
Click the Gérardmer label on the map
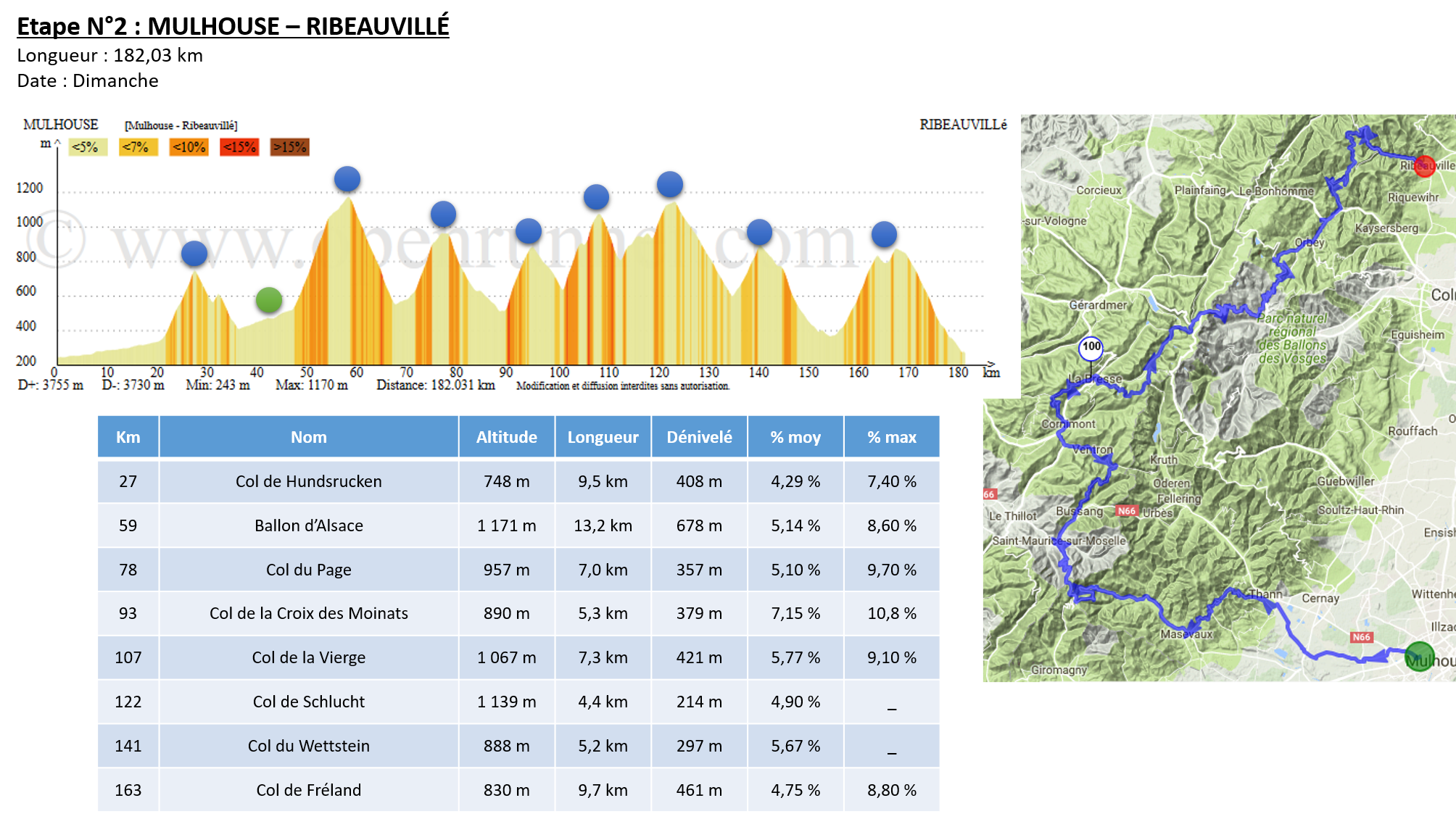(1098, 305)
